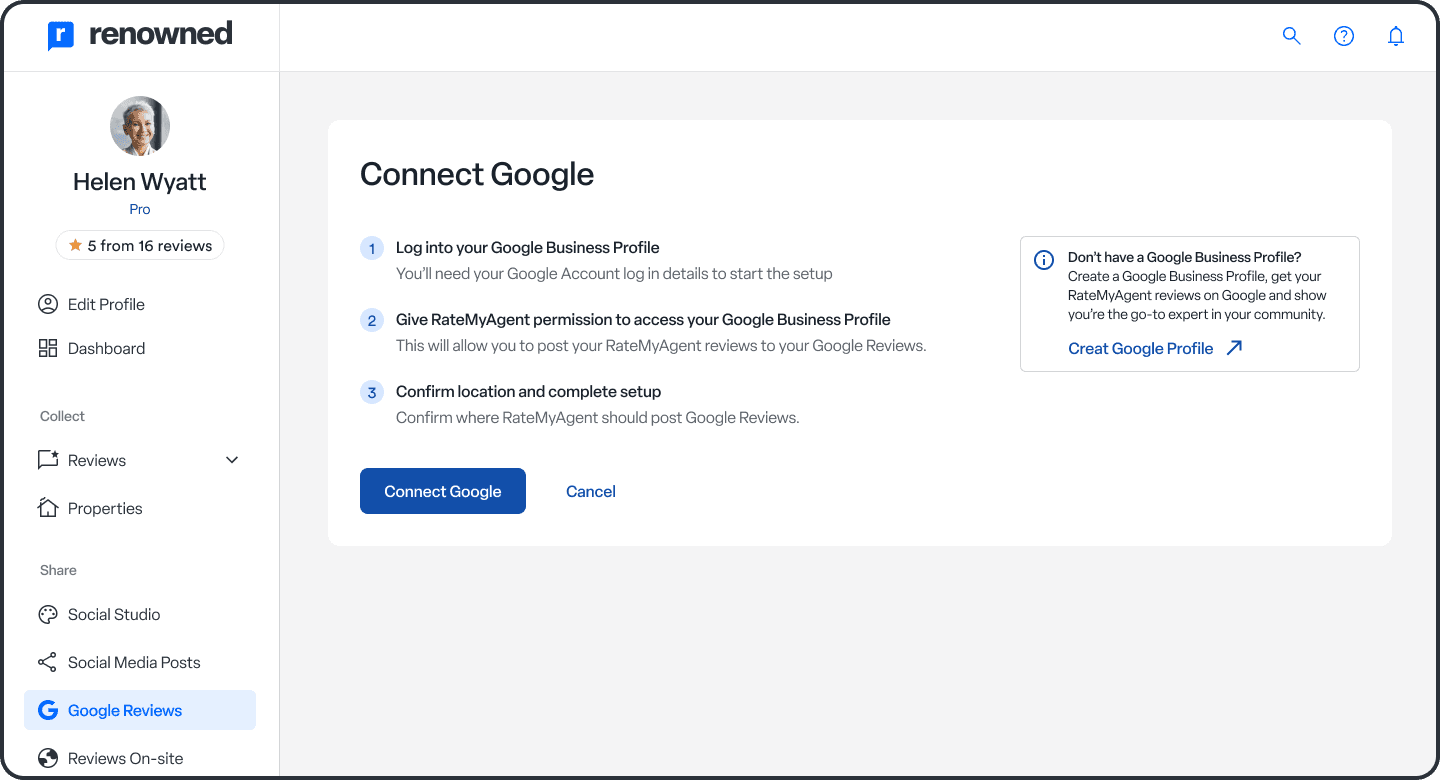The image size is (1440, 780).
Task: Click the Properties house icon
Action: [x=48, y=508]
